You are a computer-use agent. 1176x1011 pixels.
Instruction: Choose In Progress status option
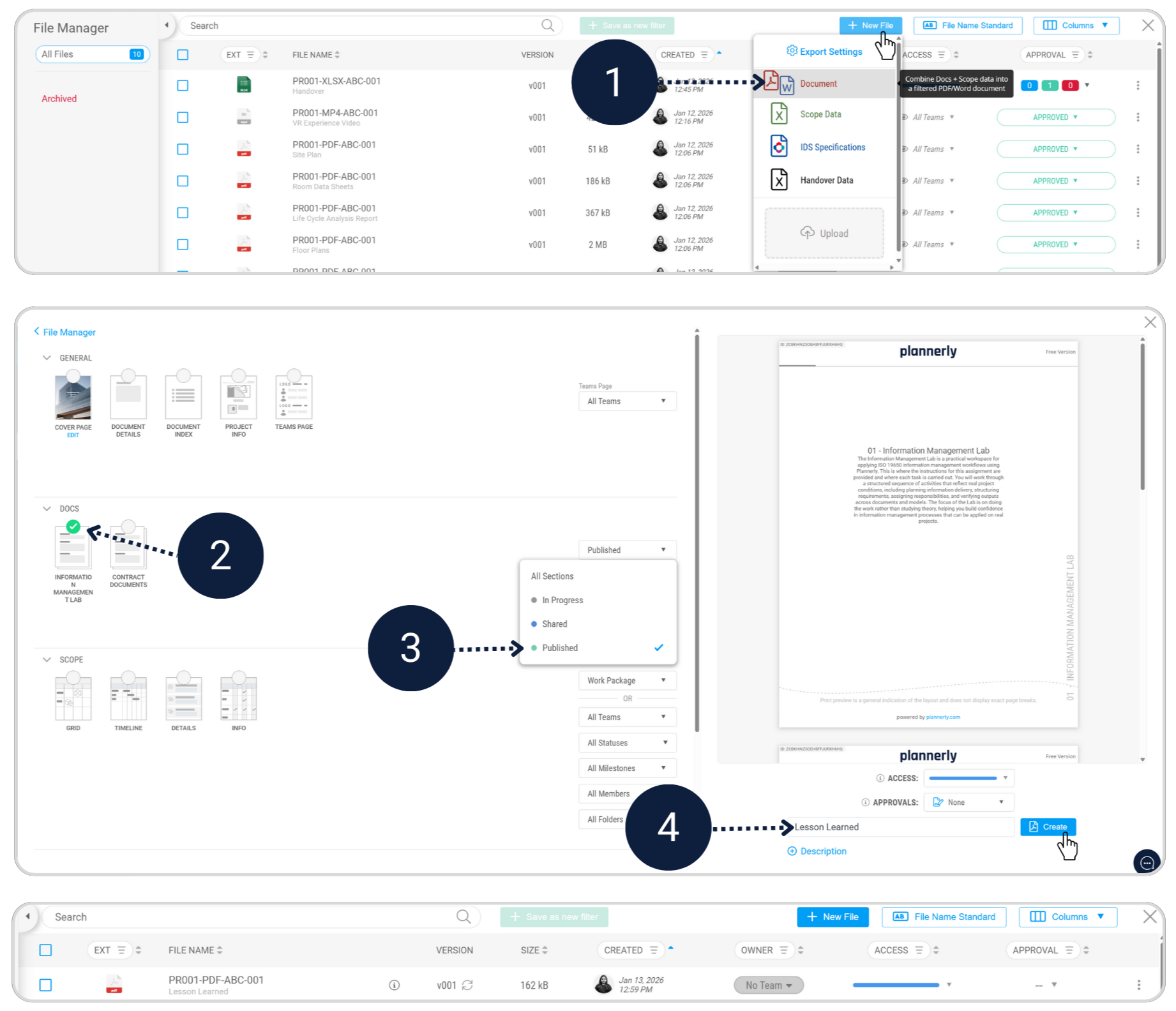point(562,600)
